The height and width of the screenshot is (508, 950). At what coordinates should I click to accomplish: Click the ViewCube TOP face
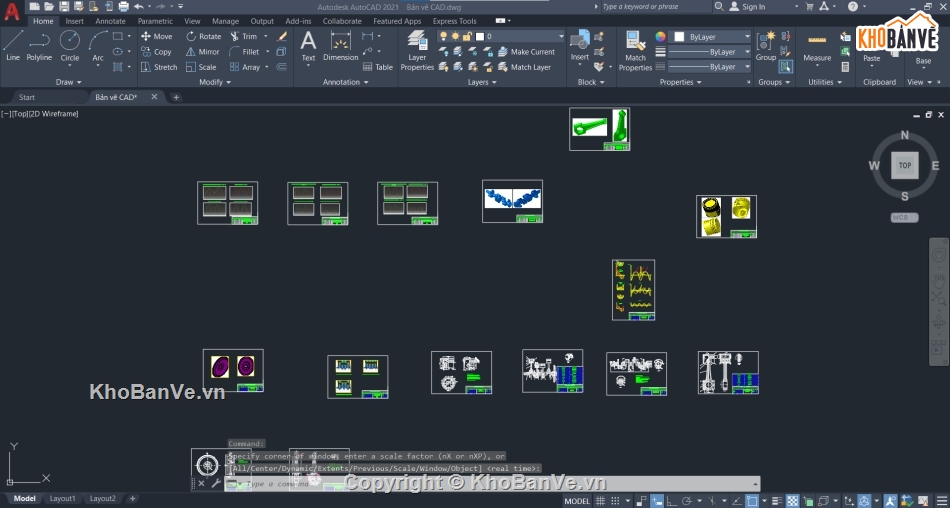905,165
